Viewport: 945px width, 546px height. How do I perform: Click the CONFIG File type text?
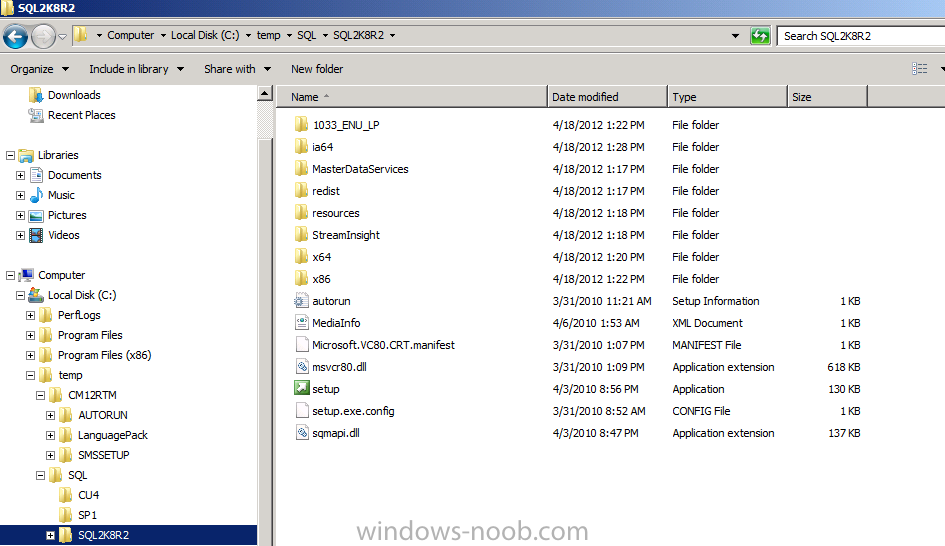[701, 411]
